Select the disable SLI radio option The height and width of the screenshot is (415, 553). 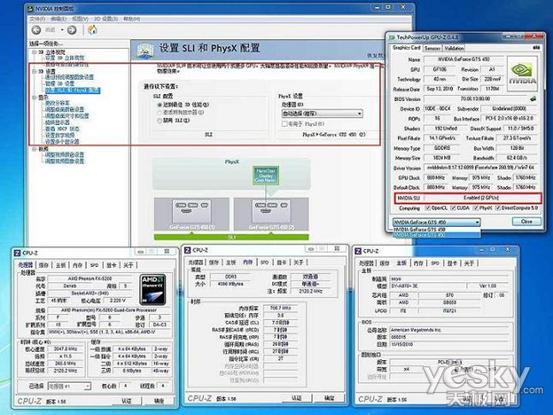(x=159, y=121)
